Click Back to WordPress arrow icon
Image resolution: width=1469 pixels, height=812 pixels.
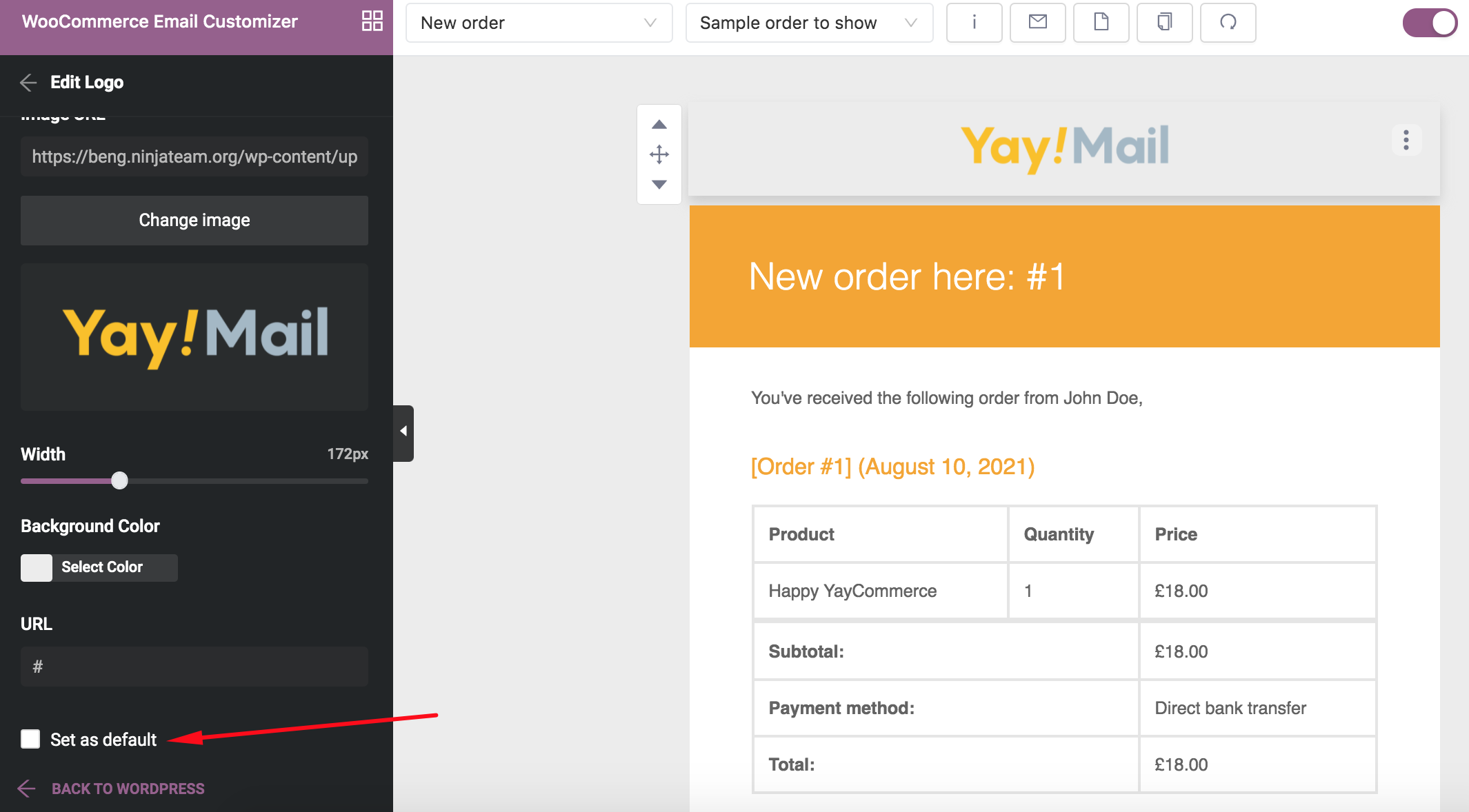tap(26, 789)
